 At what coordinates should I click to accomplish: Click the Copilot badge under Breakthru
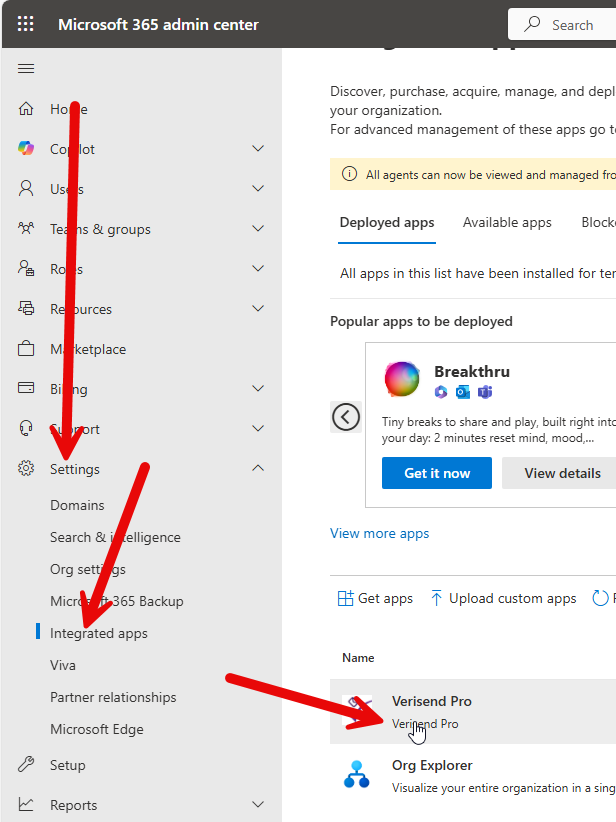tap(441, 392)
